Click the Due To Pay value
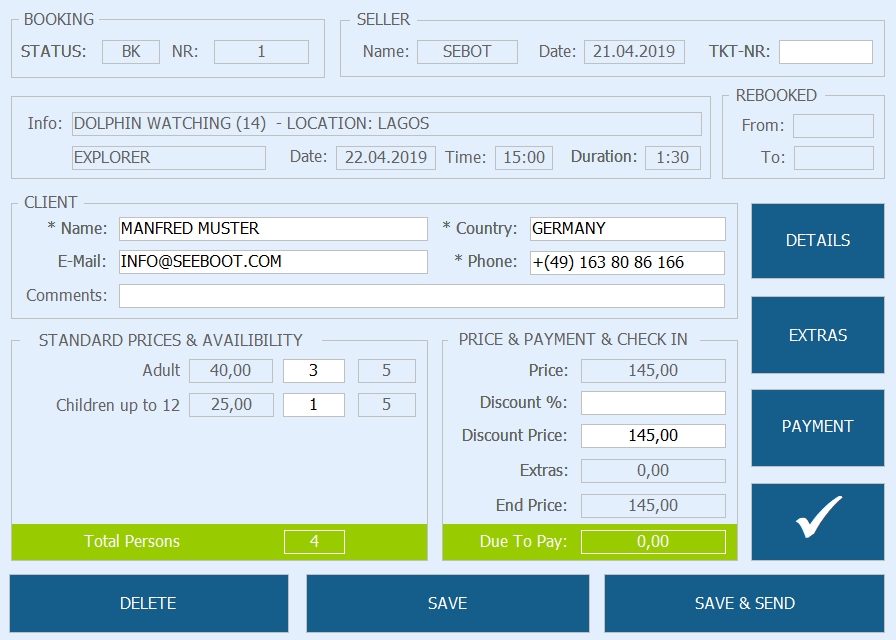The width and height of the screenshot is (896, 640). pyautogui.click(x=653, y=542)
